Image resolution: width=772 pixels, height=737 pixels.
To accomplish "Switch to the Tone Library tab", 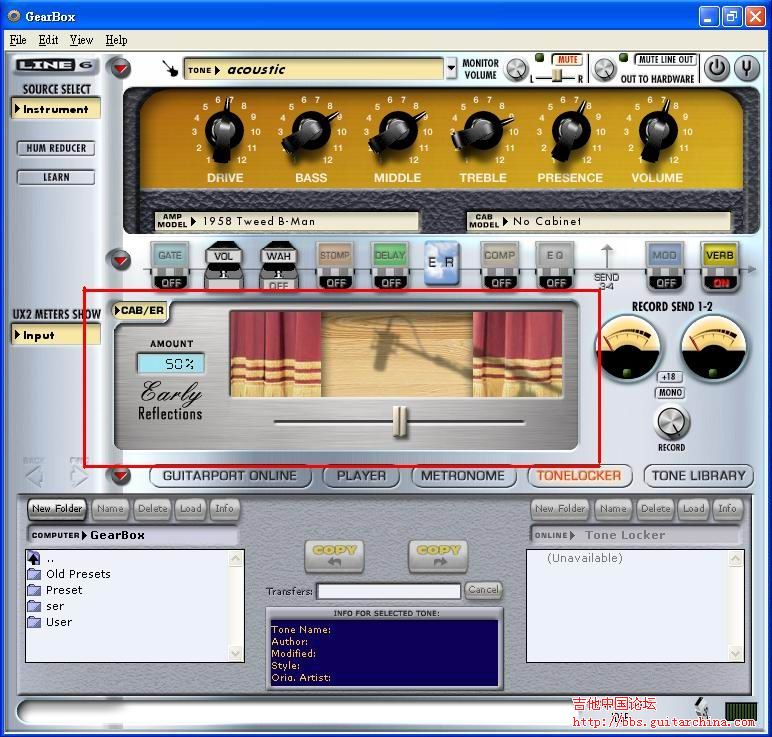I will 698,476.
